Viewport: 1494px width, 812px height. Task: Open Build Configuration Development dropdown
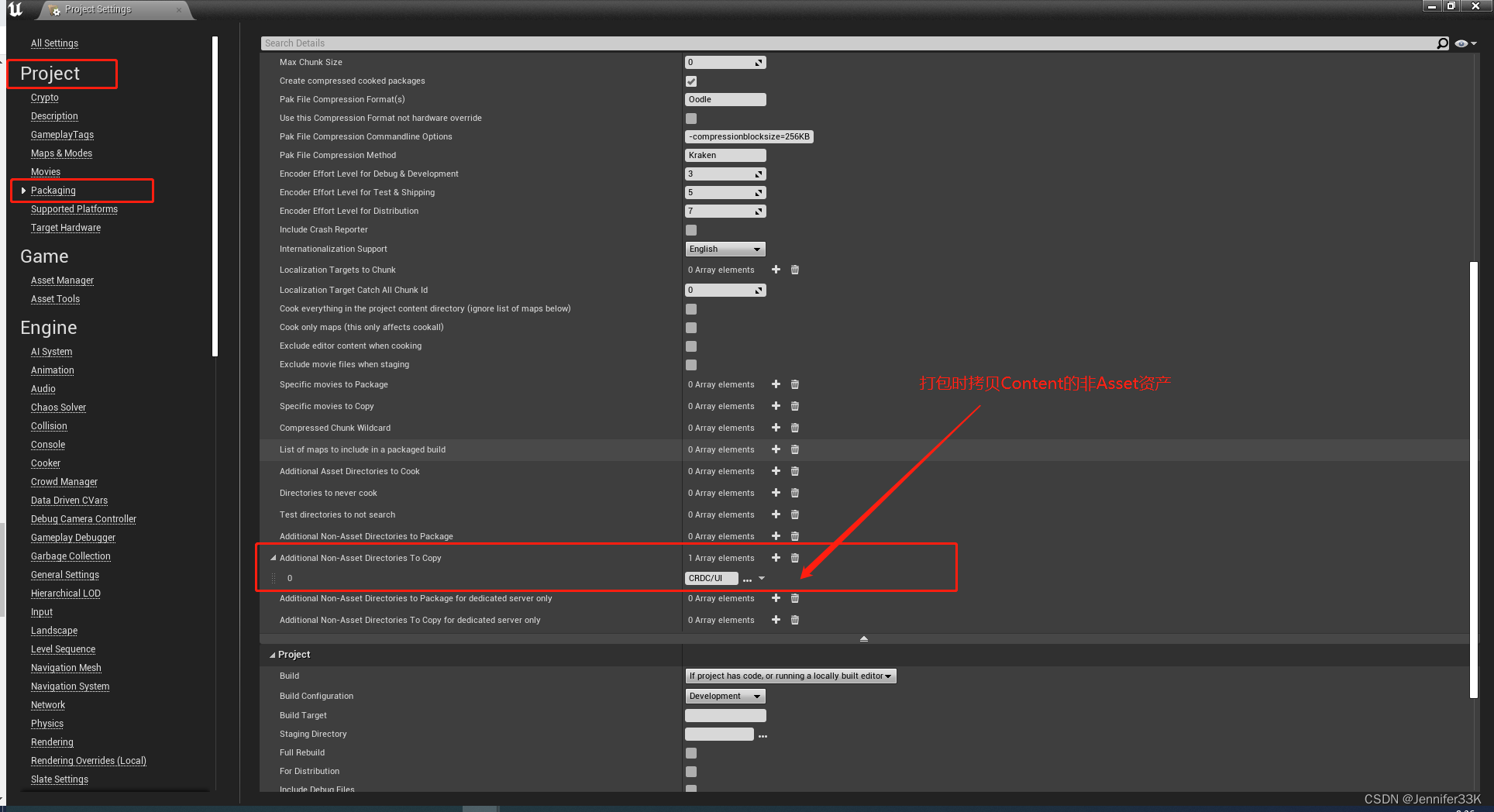(x=725, y=696)
